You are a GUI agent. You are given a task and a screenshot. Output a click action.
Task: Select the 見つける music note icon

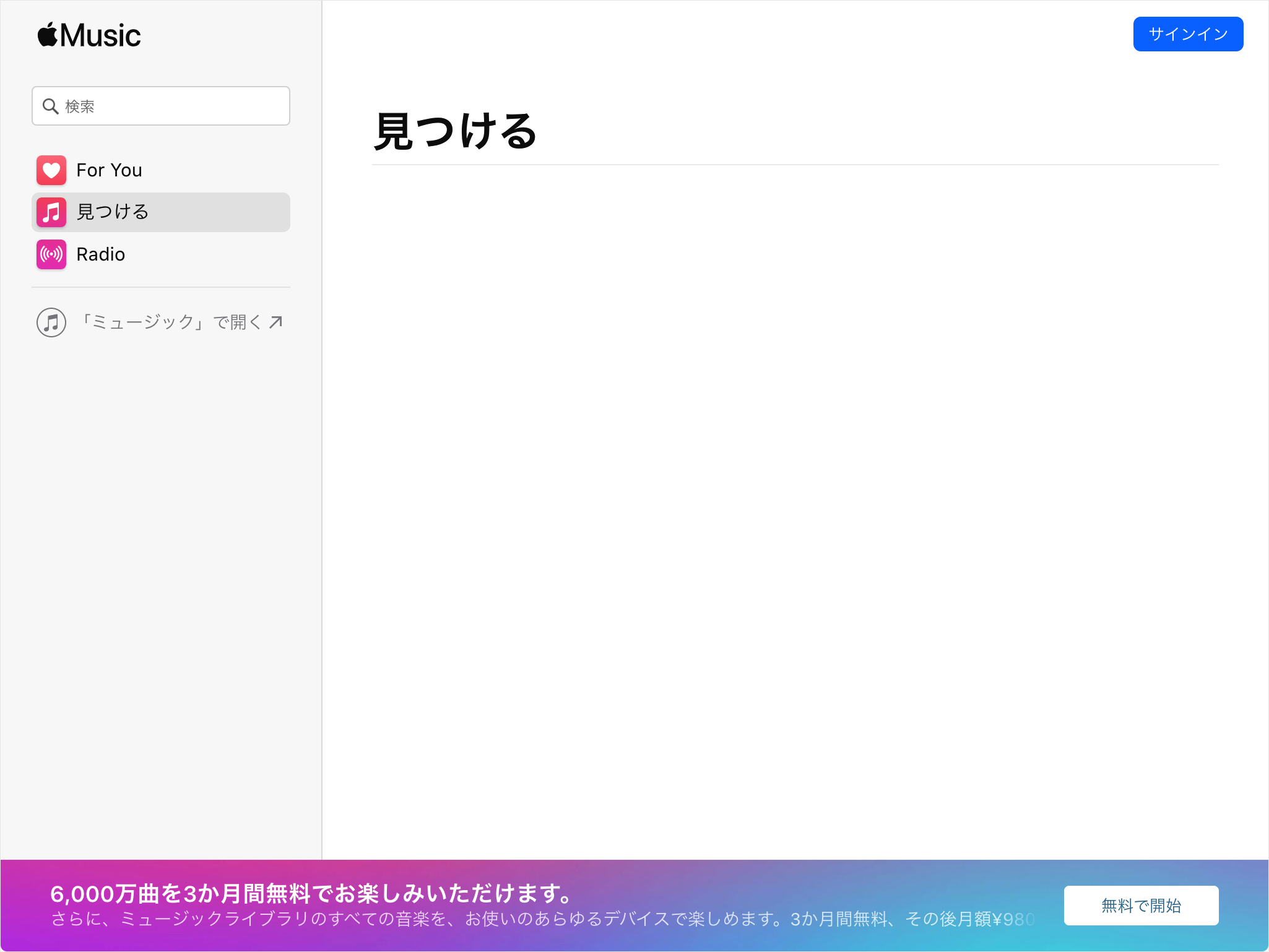(50, 212)
